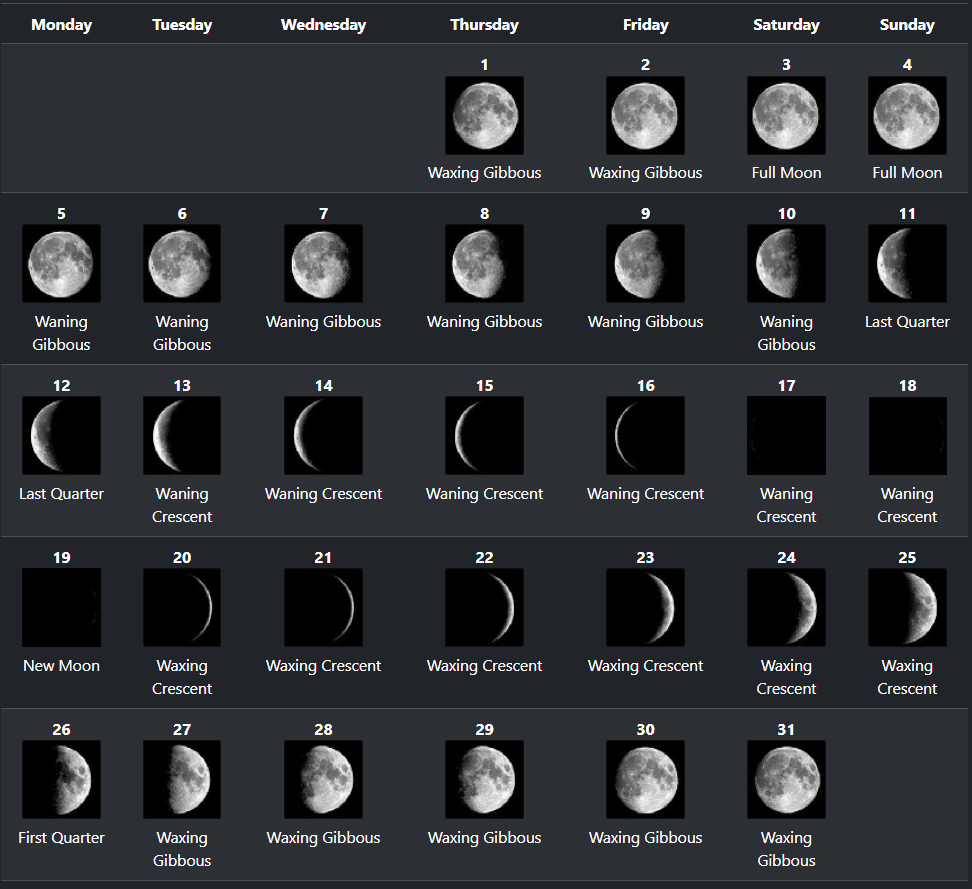Click the thin crescent image on day 16
This screenshot has width=972, height=889.
click(645, 435)
